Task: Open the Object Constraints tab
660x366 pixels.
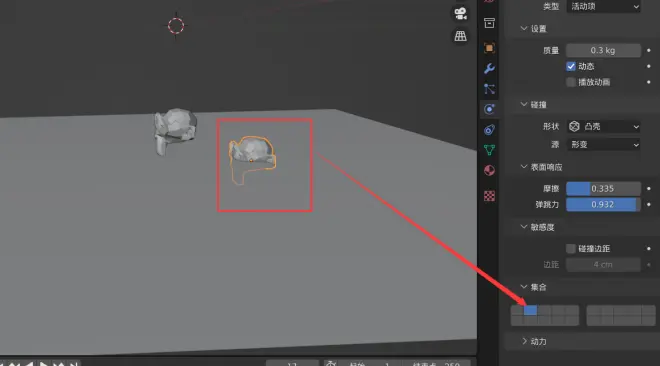Action: click(x=489, y=130)
